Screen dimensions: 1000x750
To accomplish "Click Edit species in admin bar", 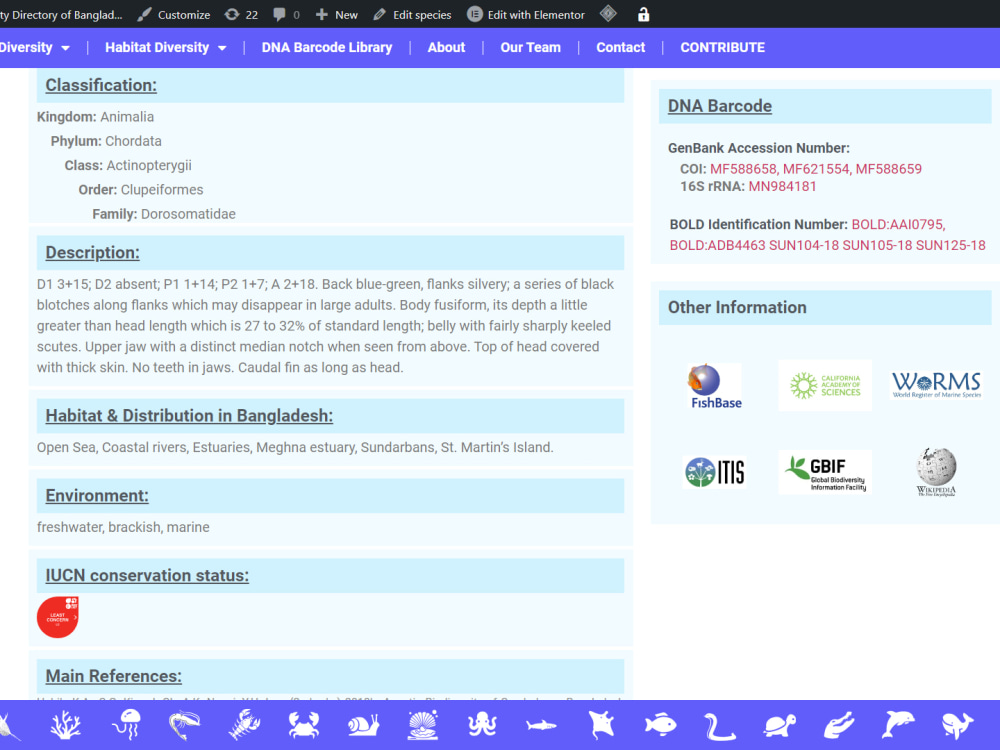I will 412,14.
